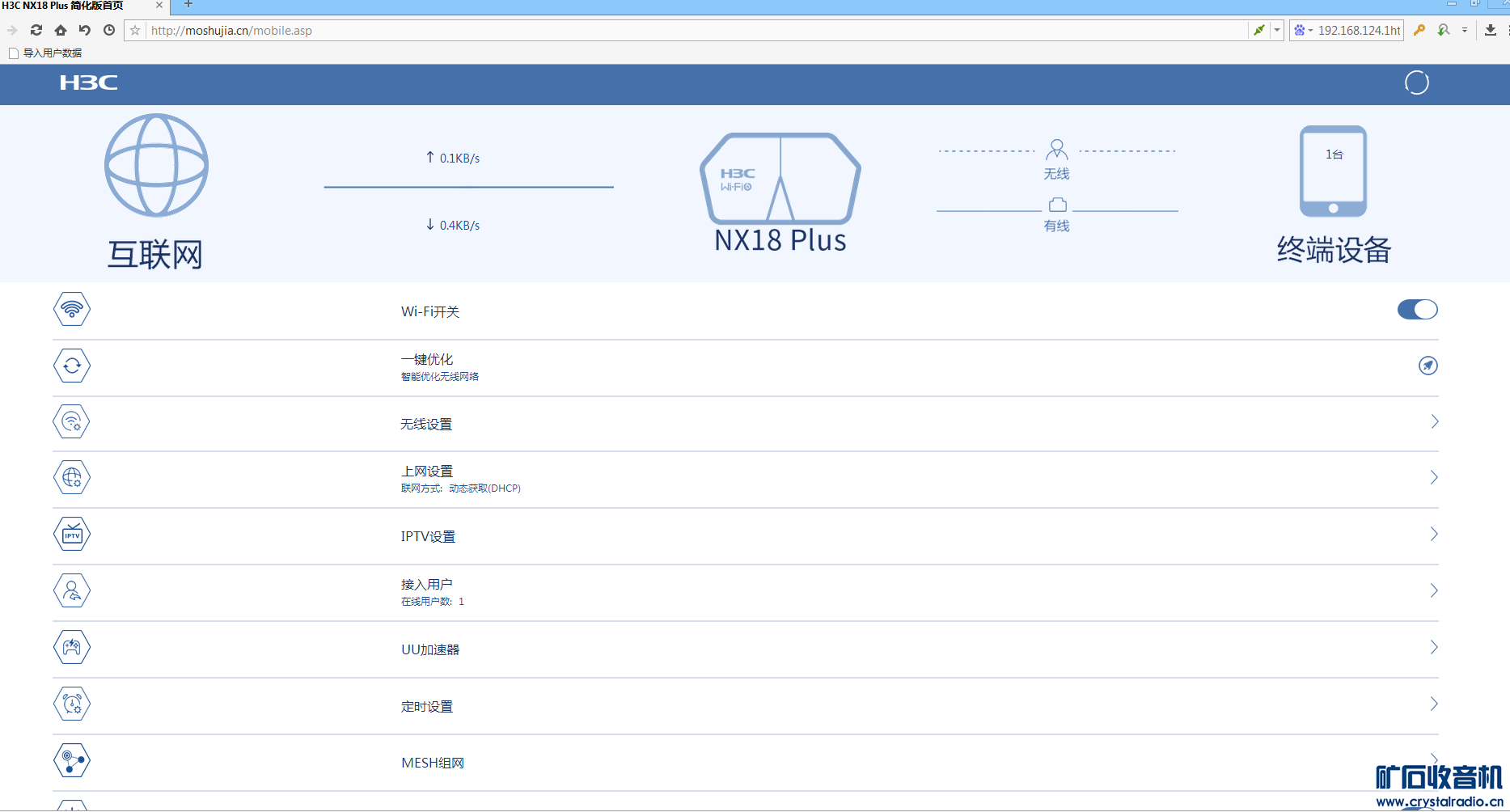
Task: Open the toolbar extras dropdown arrow
Action: point(1465,30)
